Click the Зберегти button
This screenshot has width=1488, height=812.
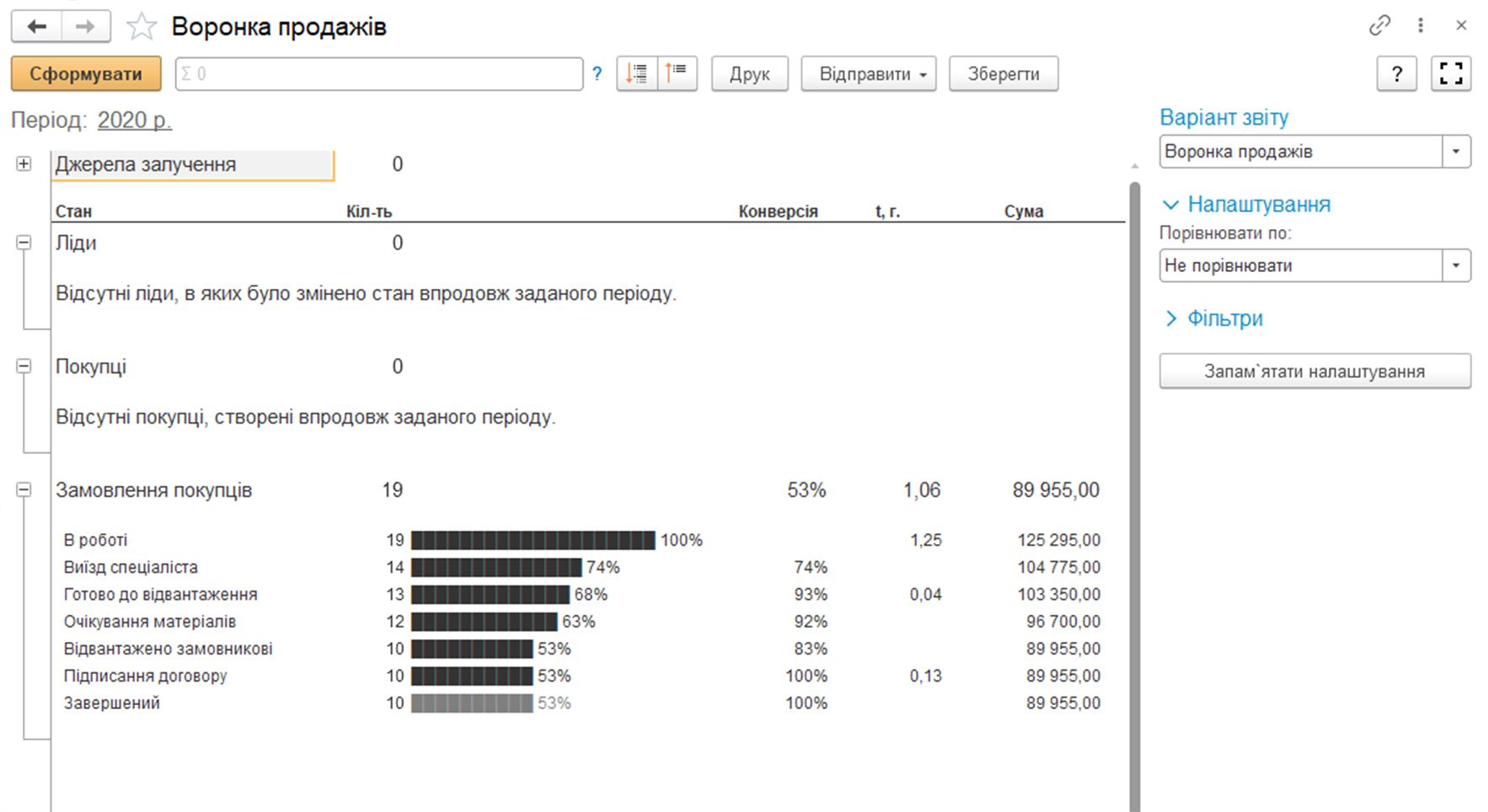click(x=1003, y=74)
